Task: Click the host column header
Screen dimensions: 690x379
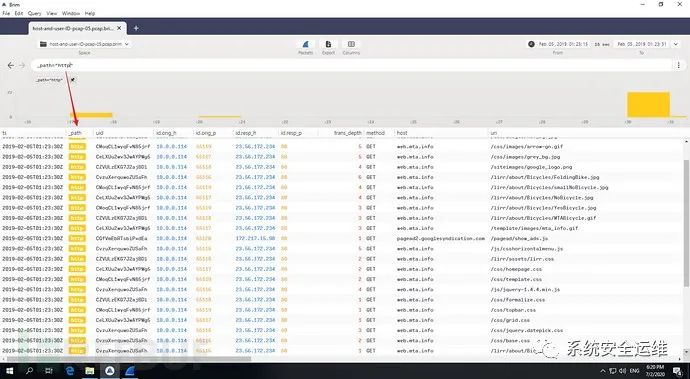Action: point(402,132)
